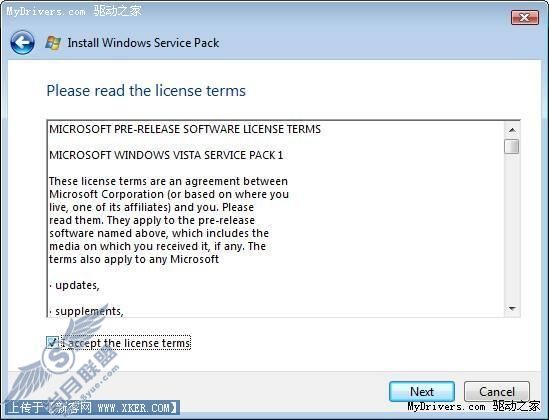The image size is (549, 420).
Task: Click the Install Windows Service Pack title text
Action: pyautogui.click(x=143, y=43)
